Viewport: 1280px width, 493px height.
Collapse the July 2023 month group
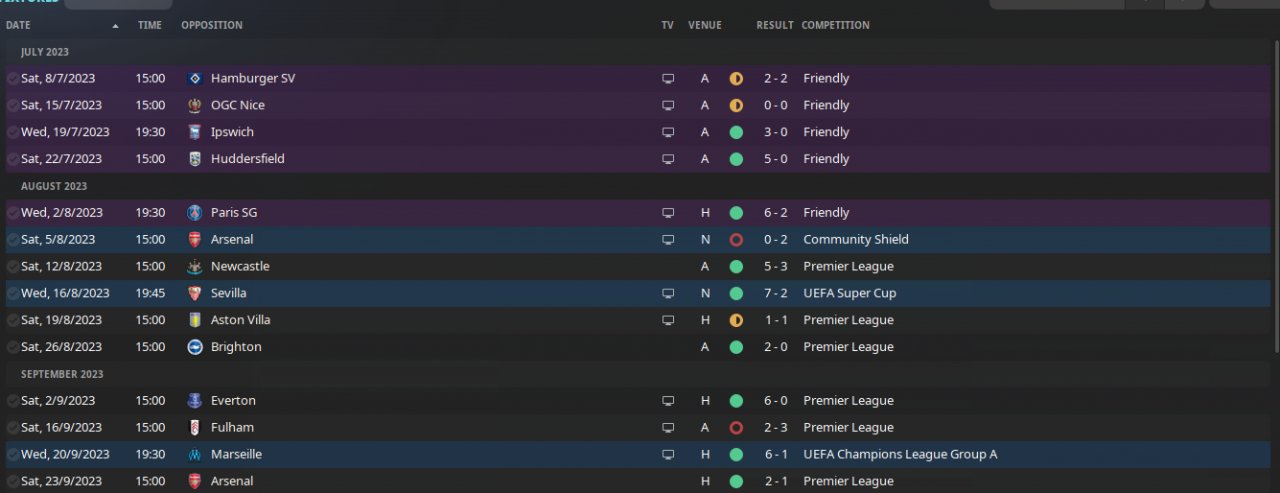pyautogui.click(x=45, y=52)
